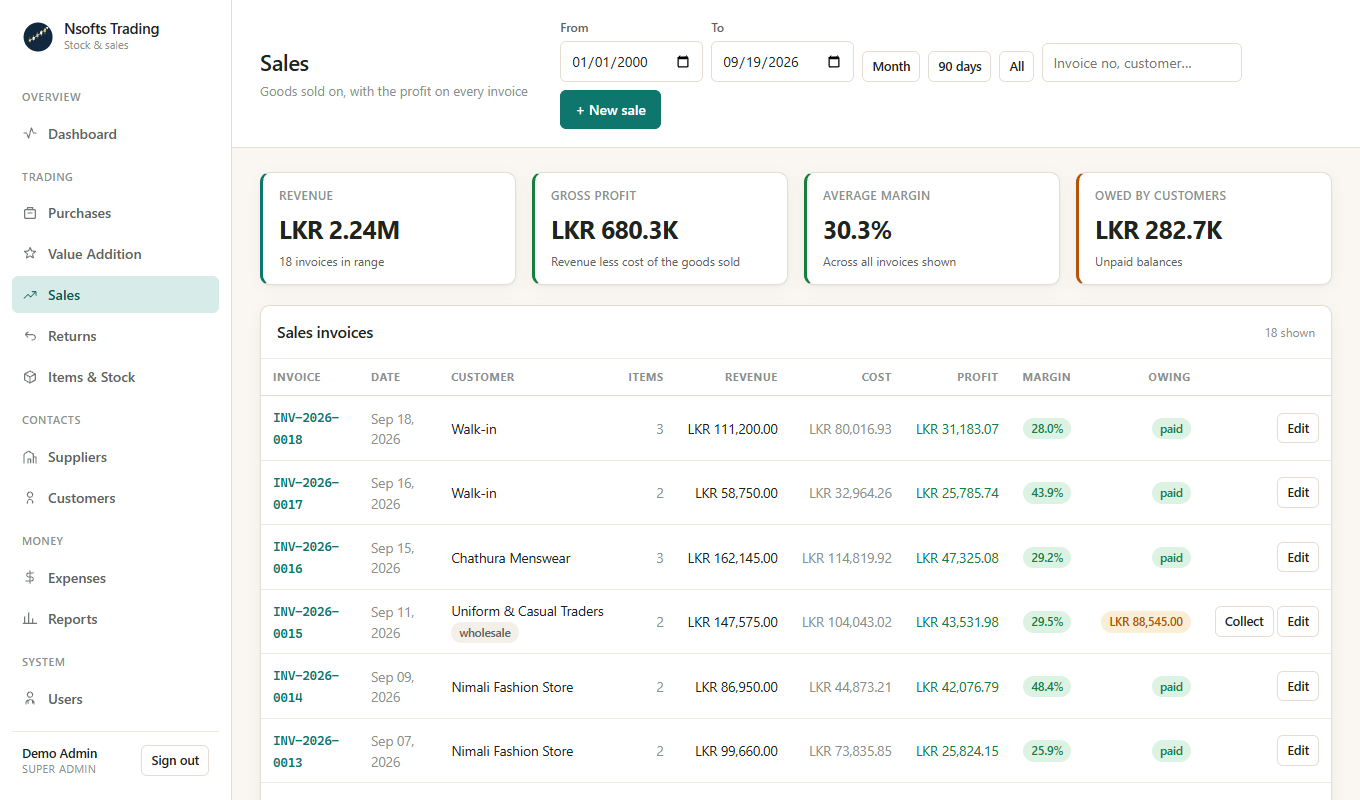Click the 43.9% margin badge
This screenshot has height=800, width=1360.
1047,492
